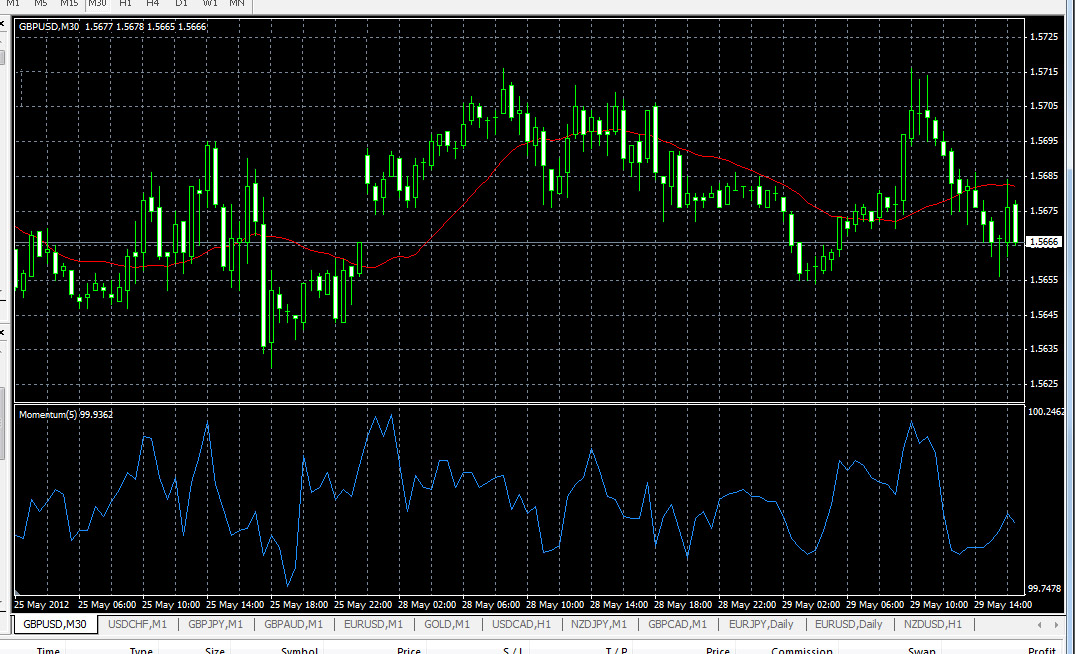This screenshot has height=654, width=1075.
Task: Open the M15 timeframe view
Action: point(68,4)
